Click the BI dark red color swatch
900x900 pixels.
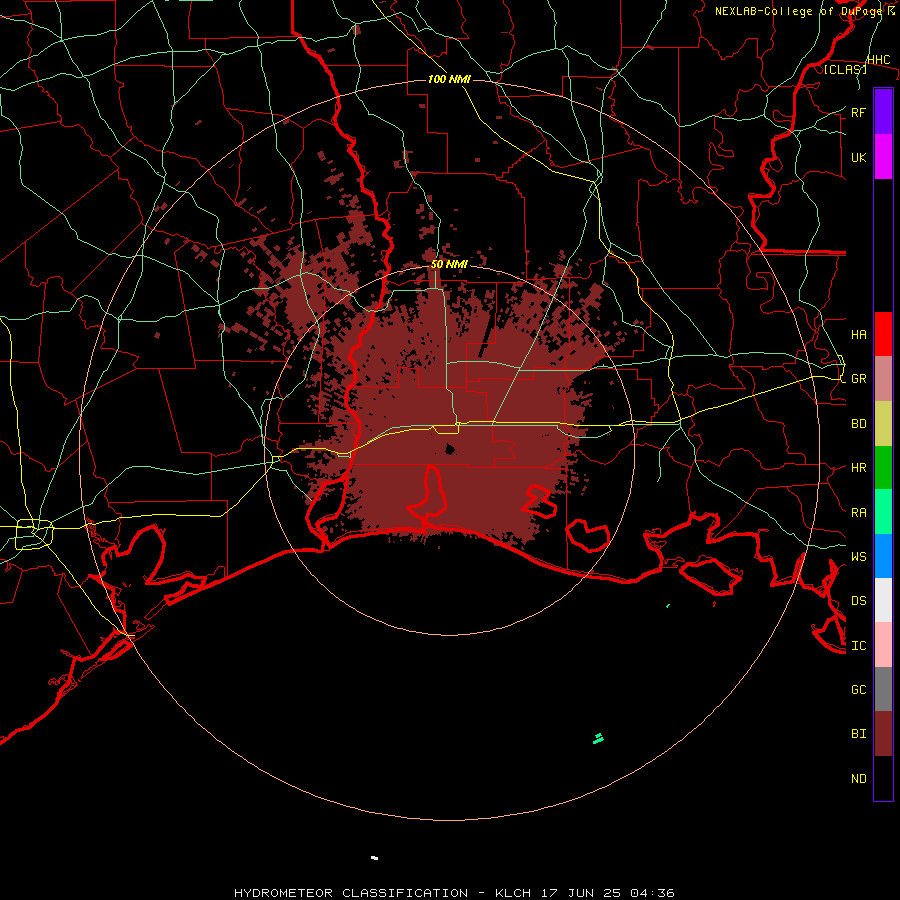coord(883,734)
